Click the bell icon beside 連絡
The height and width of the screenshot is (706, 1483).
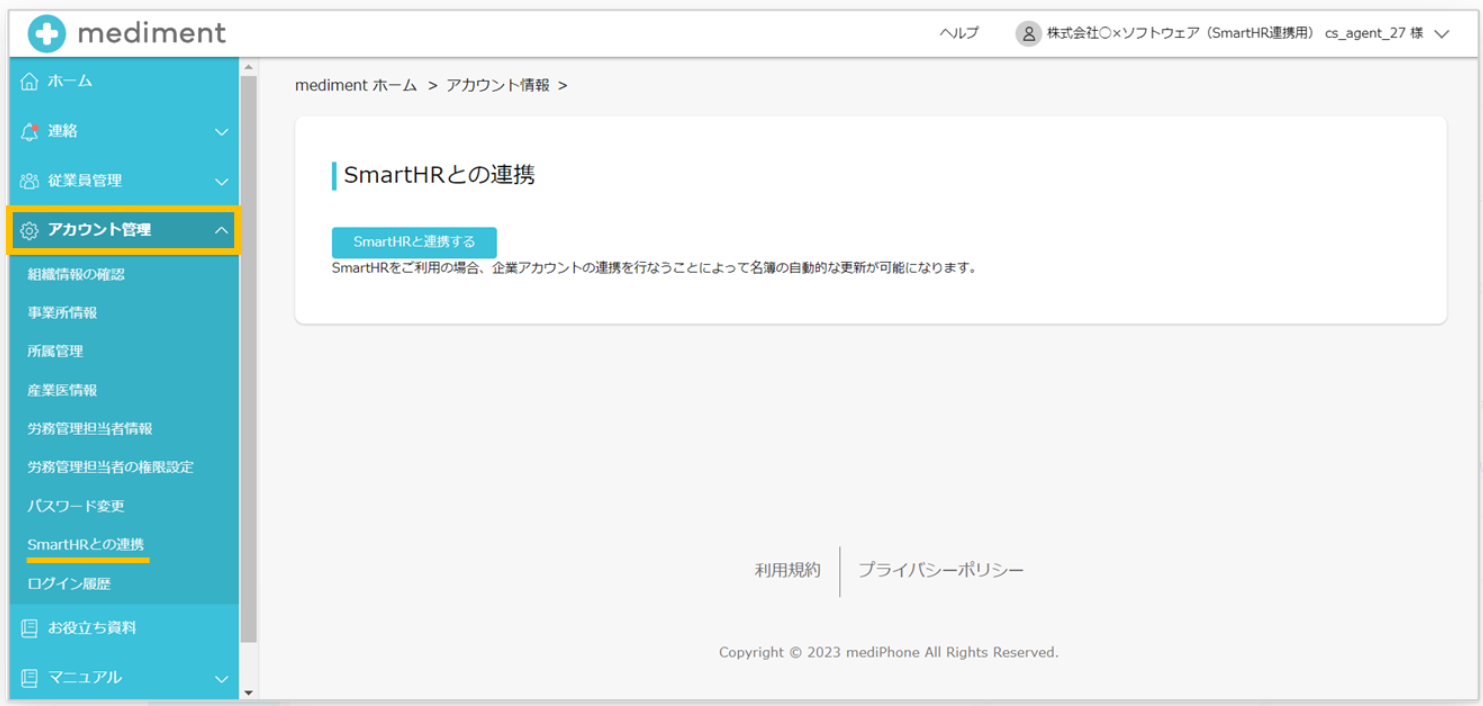(x=30, y=131)
